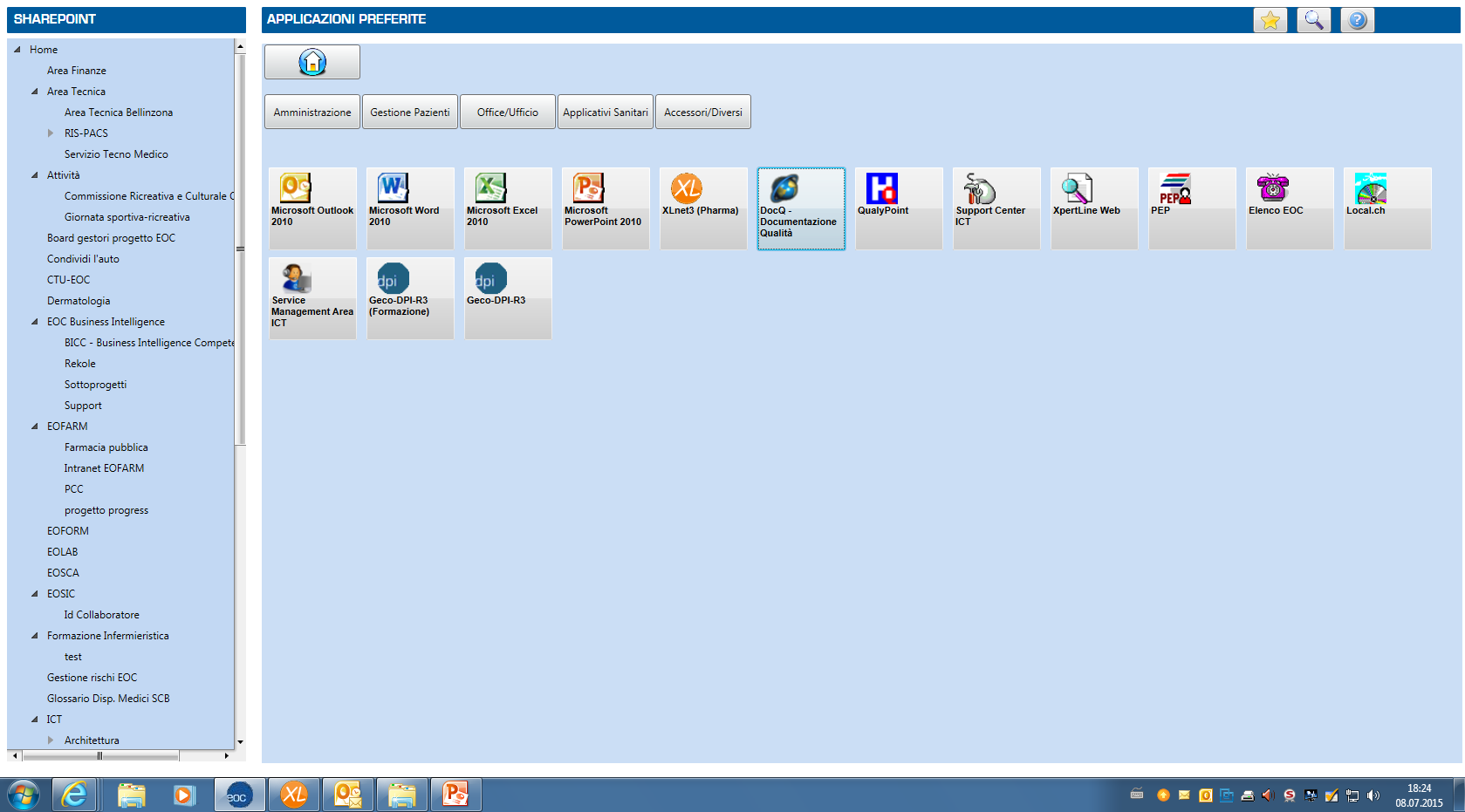Click the favorites star icon

1270,20
